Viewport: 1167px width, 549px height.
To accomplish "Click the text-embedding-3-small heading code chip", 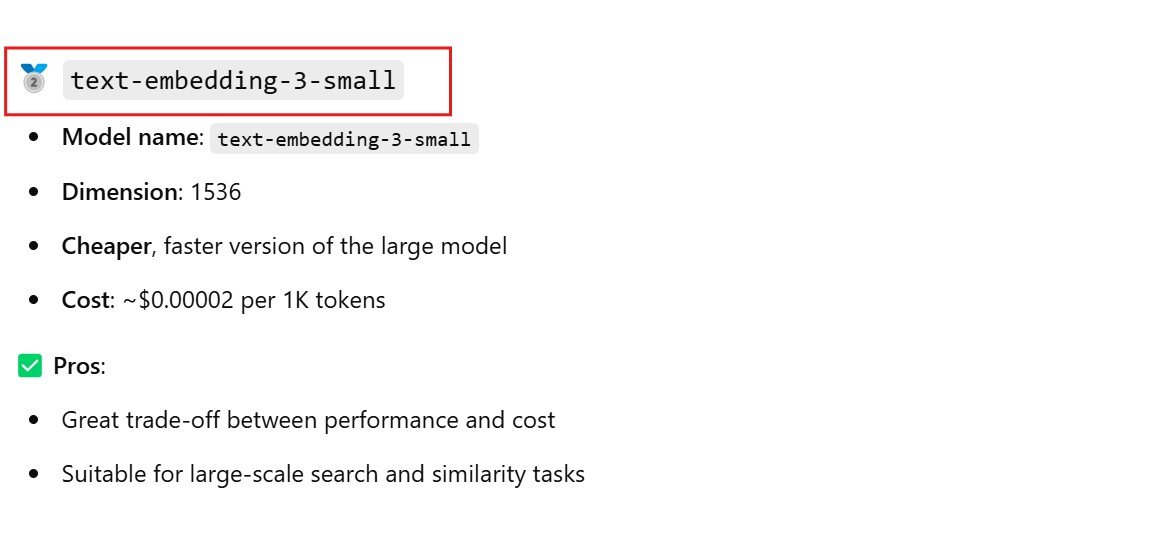I will (233, 80).
